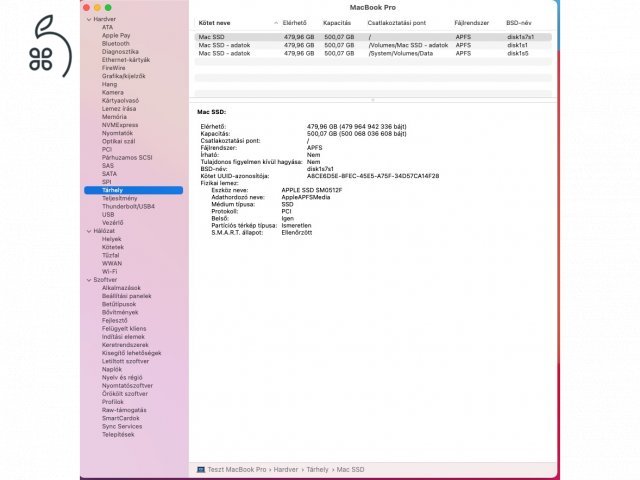640x480 pixels.
Task: Select Beállítási panelek in the sidebar
Action: [127, 296]
